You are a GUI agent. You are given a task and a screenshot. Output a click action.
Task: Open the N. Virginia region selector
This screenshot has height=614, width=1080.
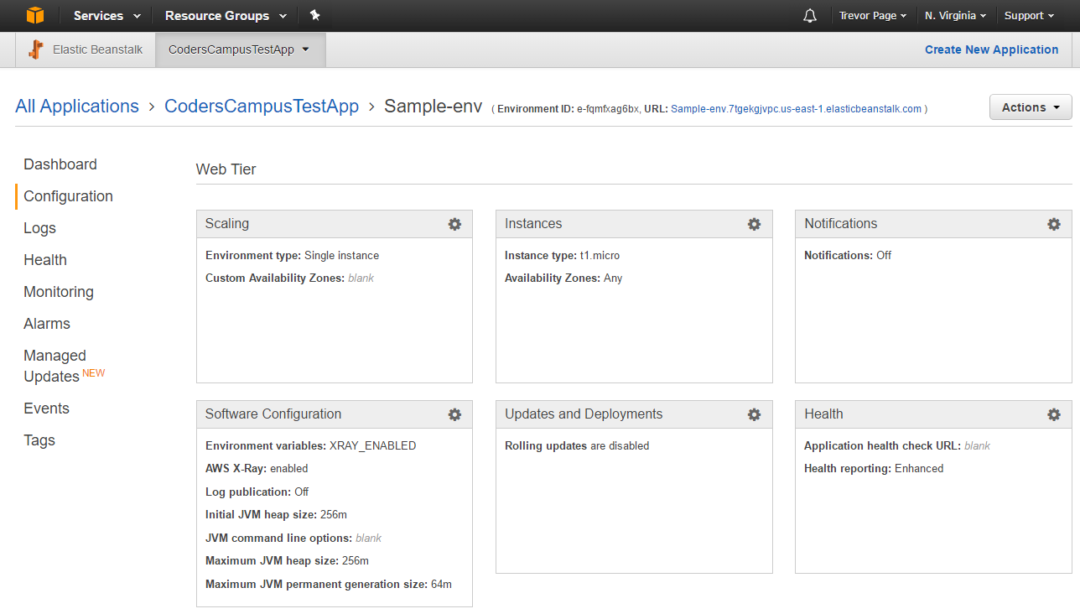click(954, 15)
